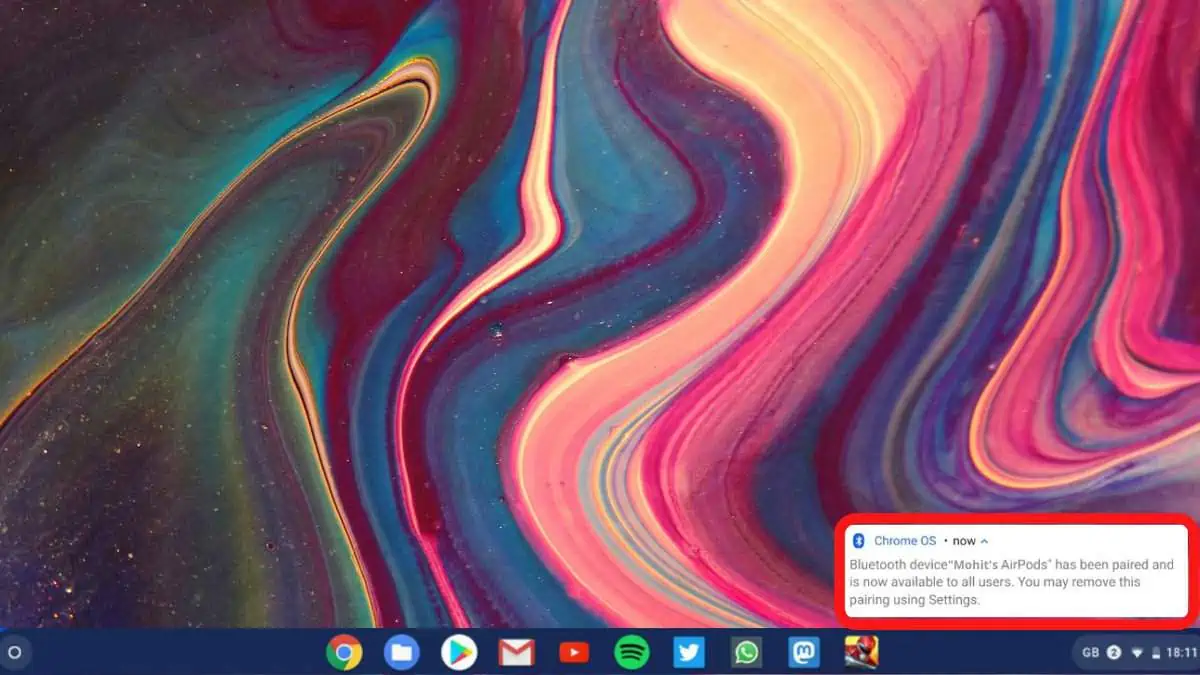Viewport: 1200px width, 675px height.
Task: Launch the racing game app icon
Action: coord(861,653)
